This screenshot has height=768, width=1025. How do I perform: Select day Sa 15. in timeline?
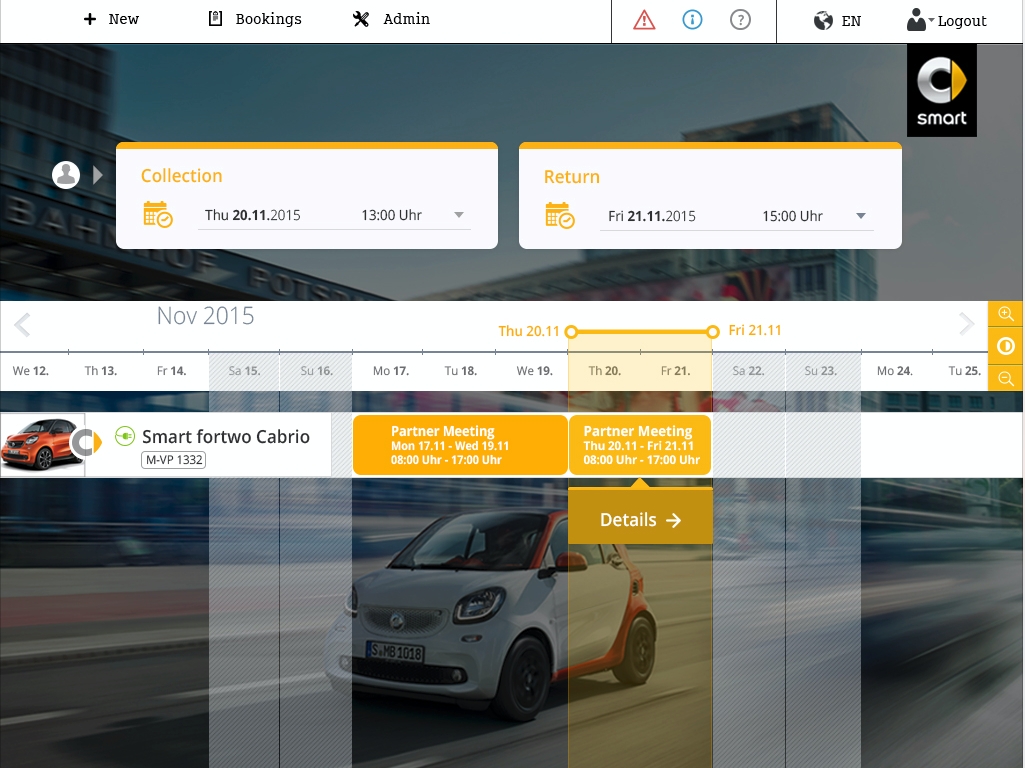(244, 371)
